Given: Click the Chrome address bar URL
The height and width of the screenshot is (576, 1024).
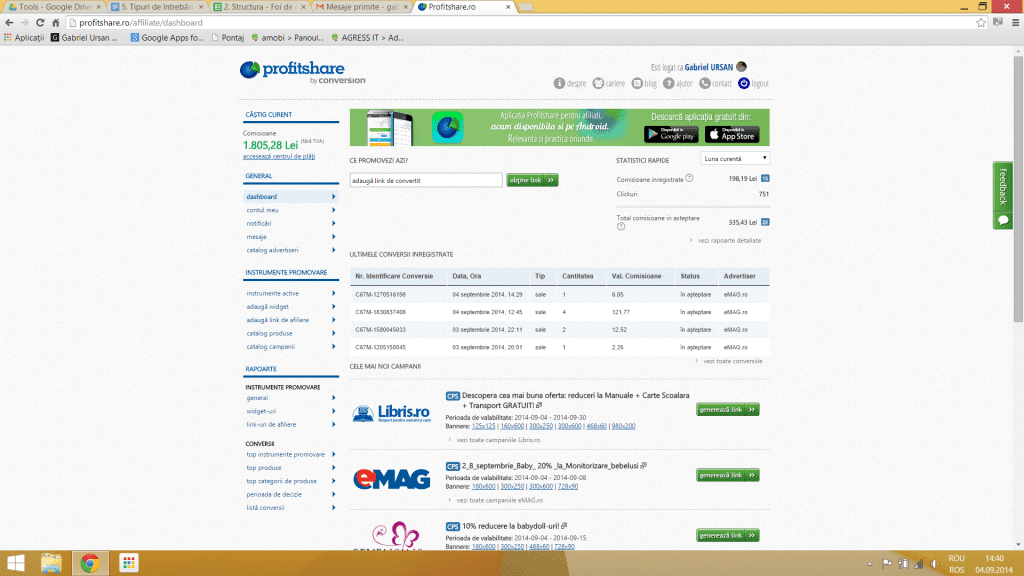Looking at the screenshot, I should [141, 22].
